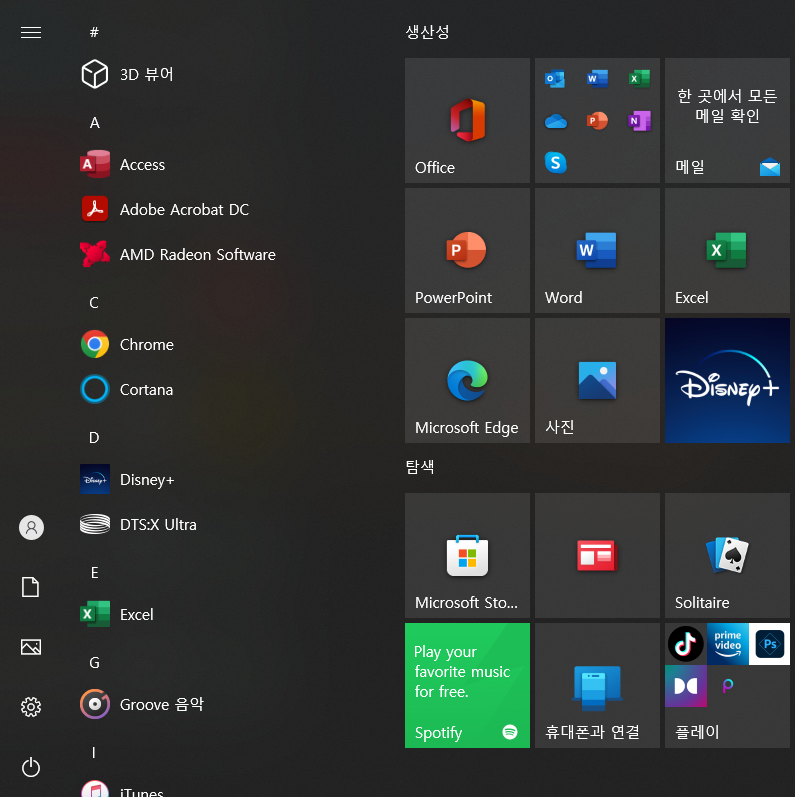The image size is (795, 797).
Task: Select the 생산성 group title
Action: click(427, 32)
